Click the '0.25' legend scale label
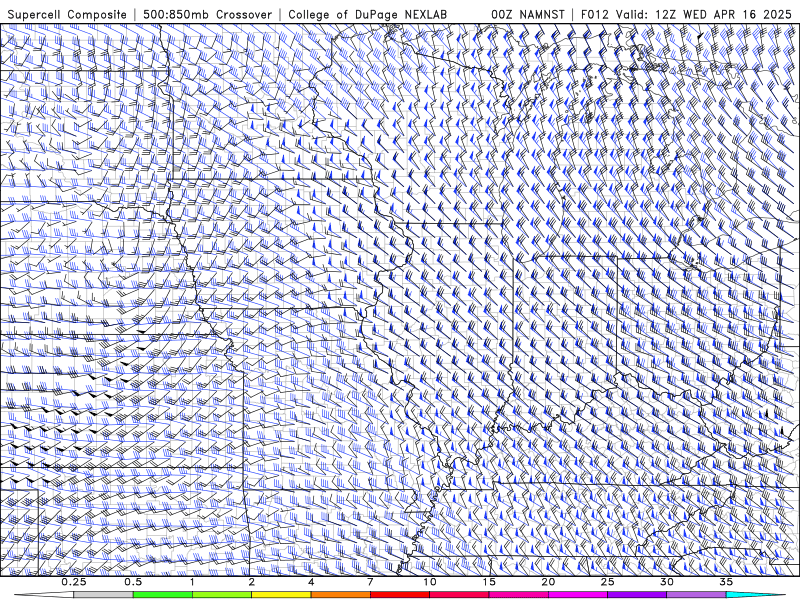 [x=74, y=582]
